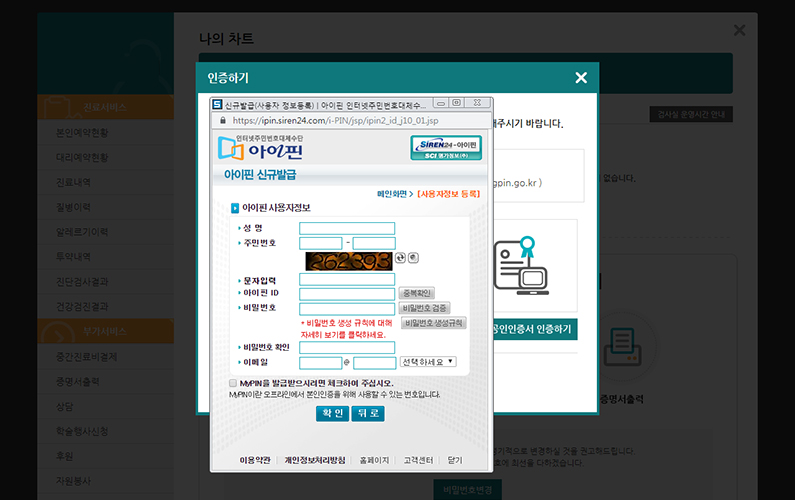Click the S favicon in popup title bar
The height and width of the screenshot is (500, 795).
(x=218, y=104)
